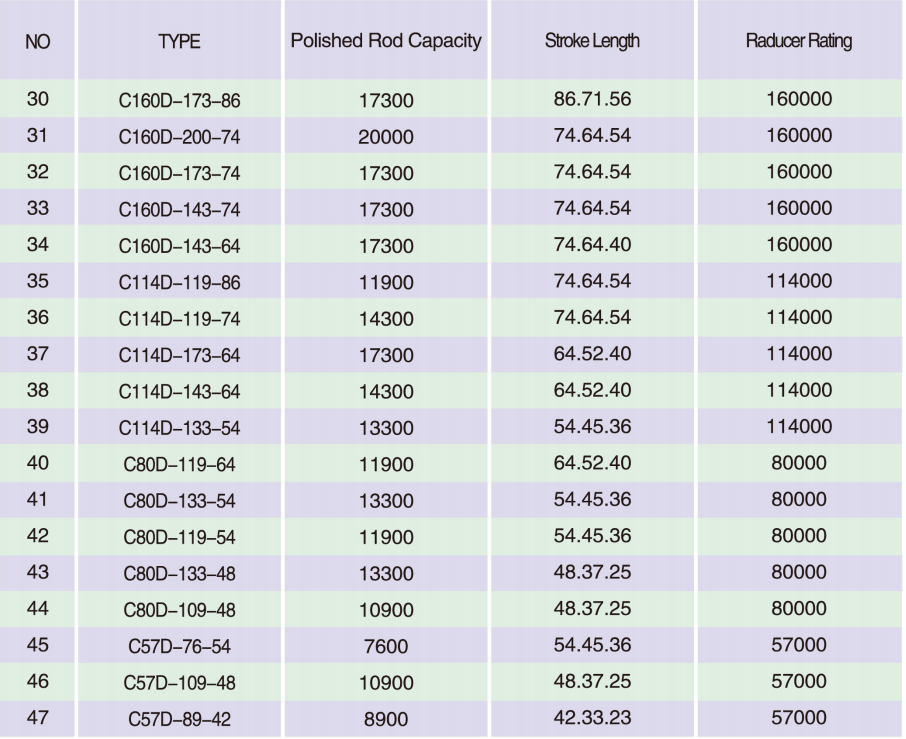Select type cell C160D-200-74

tap(179, 137)
